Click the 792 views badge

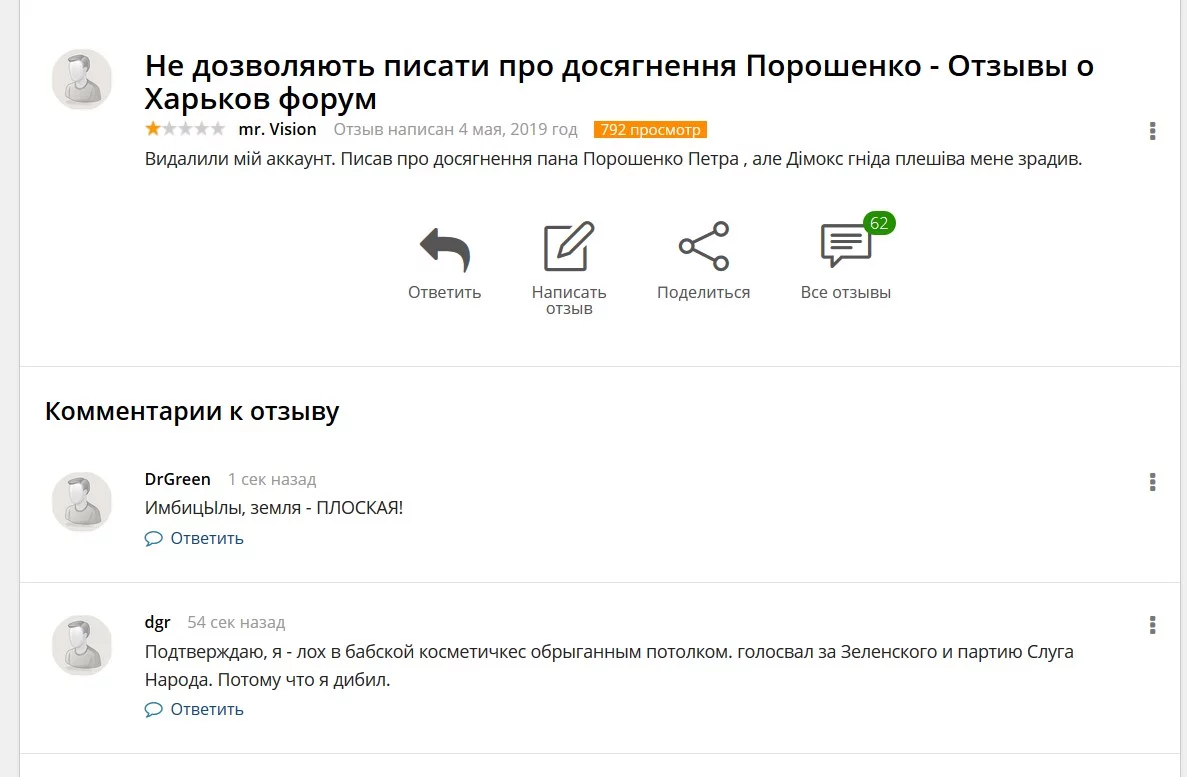tap(651, 129)
